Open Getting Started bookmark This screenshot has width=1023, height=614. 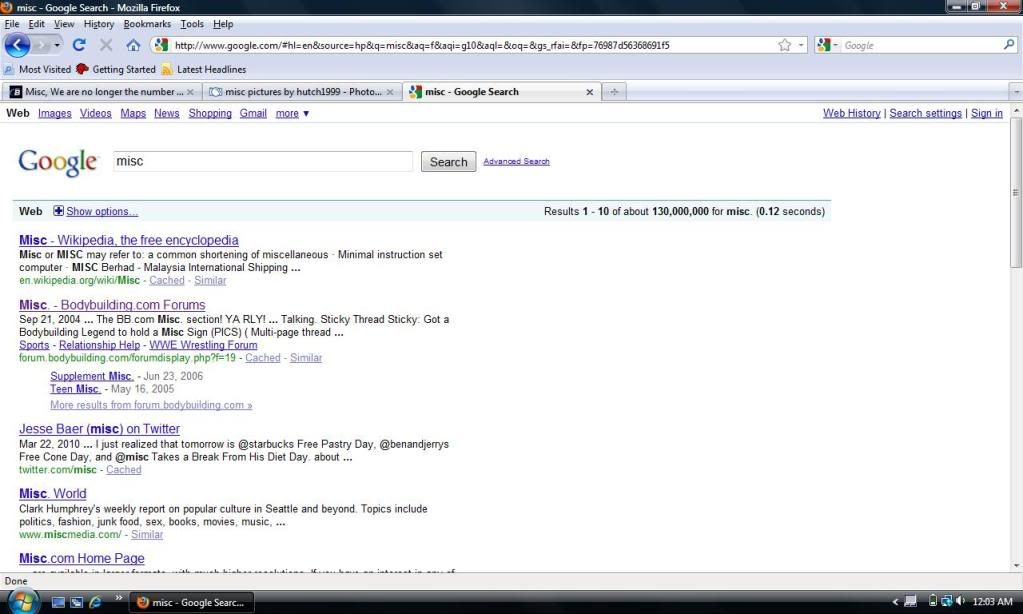coord(116,69)
